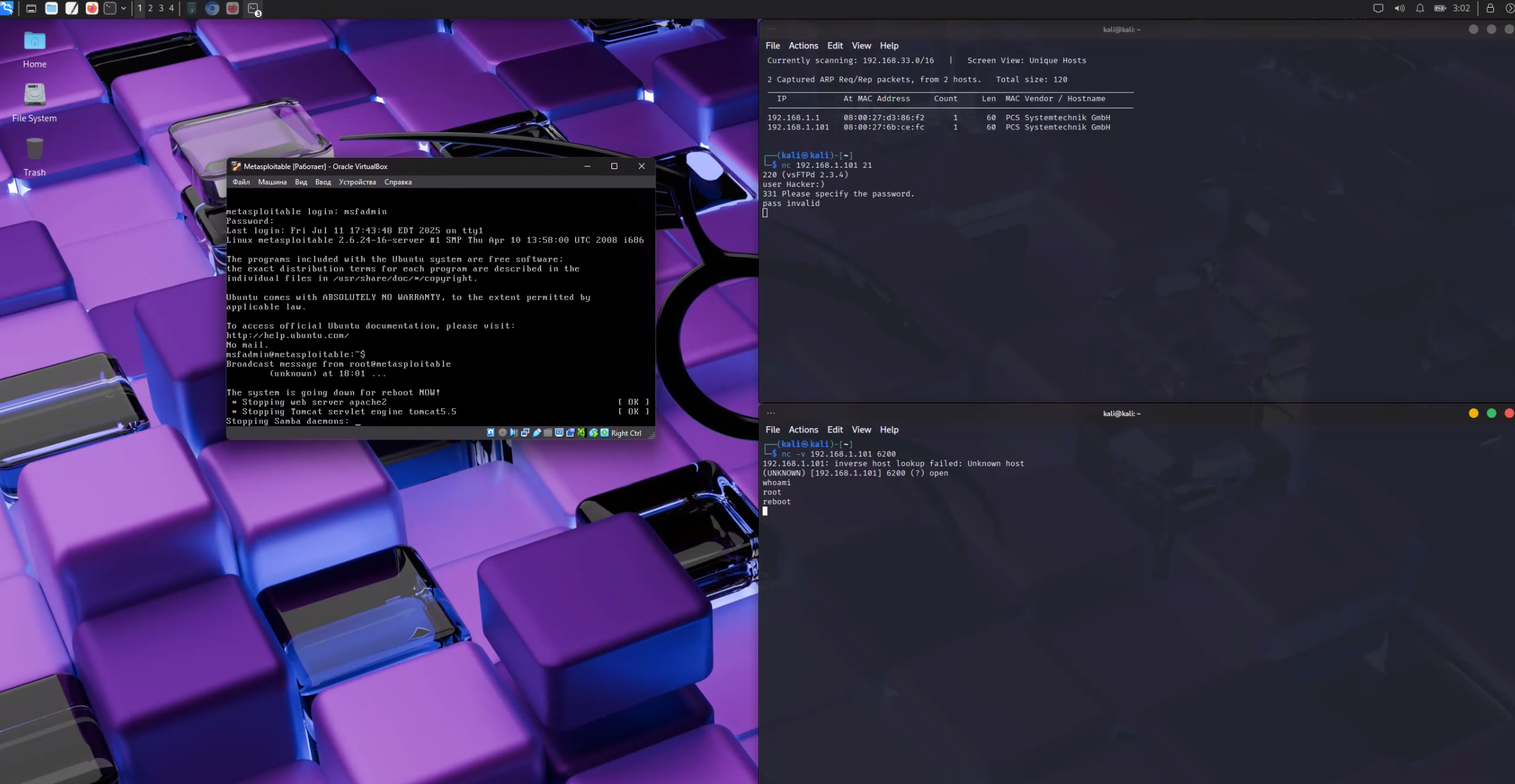1515x784 pixels.
Task: Click VirtualBox USB devices indicator
Action: click(537, 433)
